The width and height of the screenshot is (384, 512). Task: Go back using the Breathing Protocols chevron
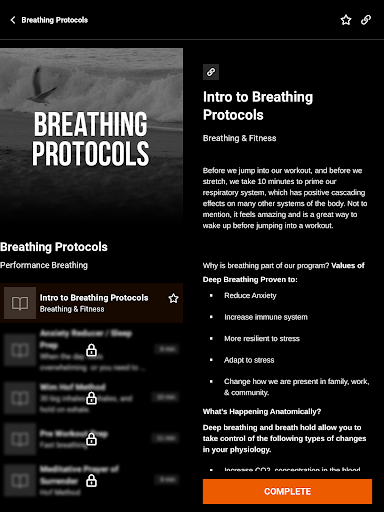click(x=13, y=20)
